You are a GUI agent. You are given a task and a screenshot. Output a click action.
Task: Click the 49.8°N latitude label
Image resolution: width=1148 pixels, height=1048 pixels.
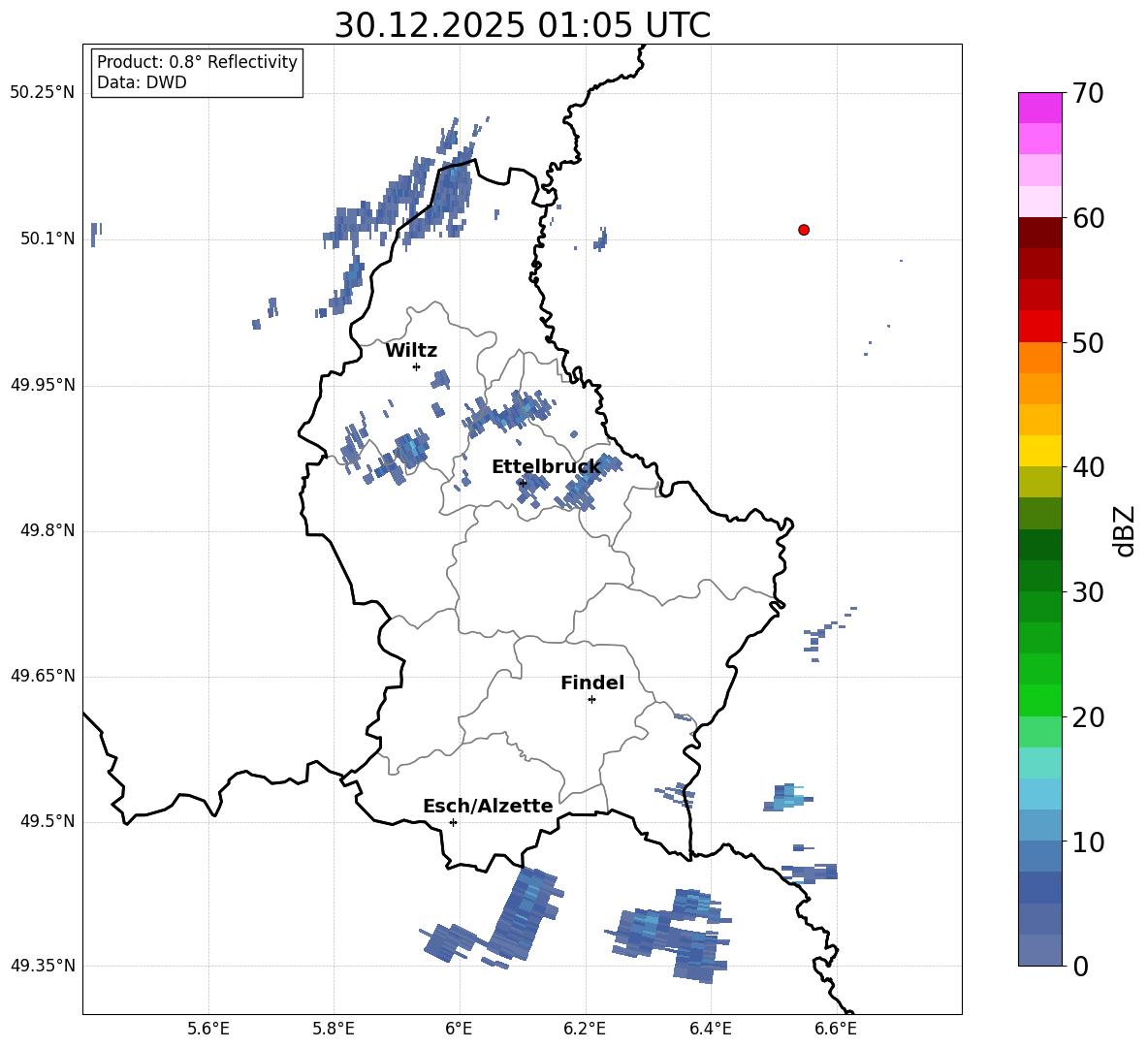point(48,530)
